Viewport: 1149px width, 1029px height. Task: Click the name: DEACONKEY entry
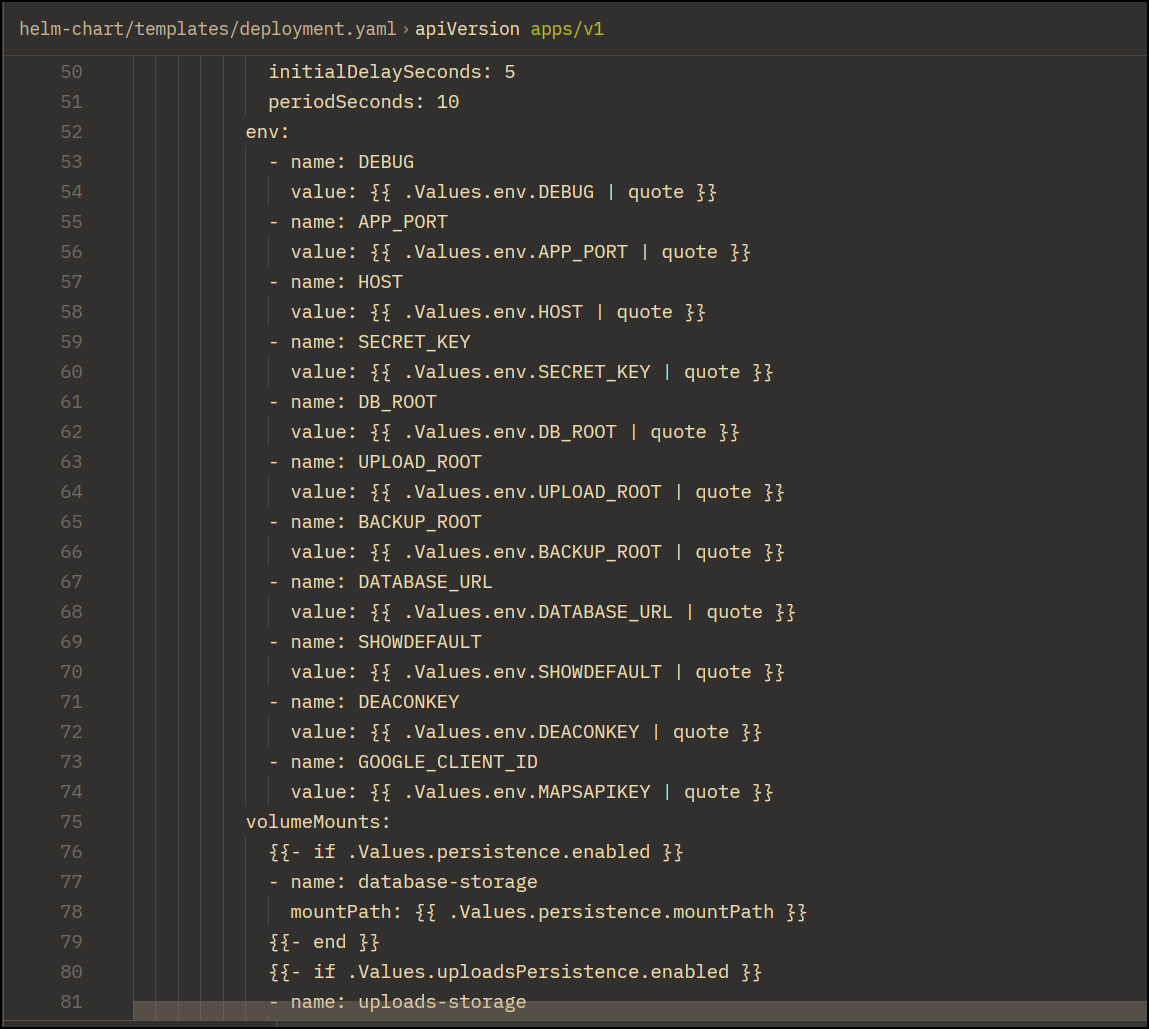(x=363, y=703)
